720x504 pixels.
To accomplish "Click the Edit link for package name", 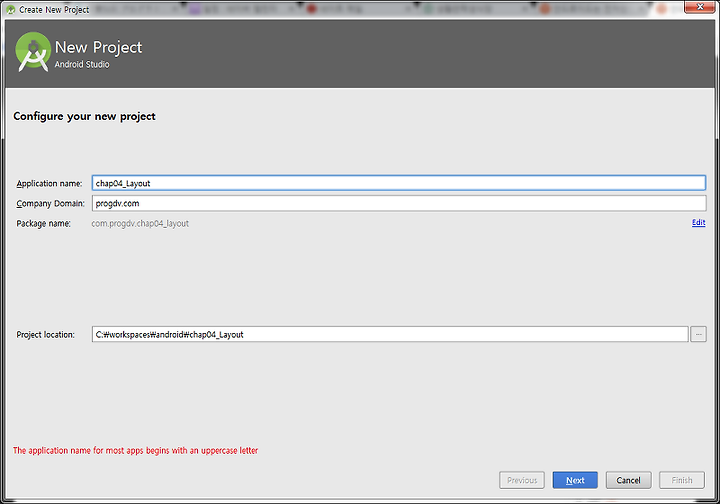I will tap(698, 223).
